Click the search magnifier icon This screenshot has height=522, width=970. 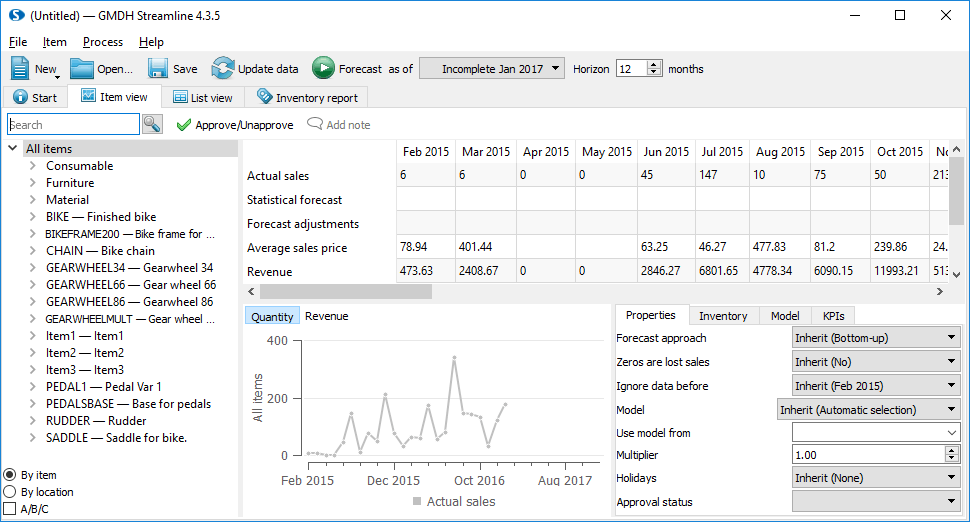(x=152, y=124)
